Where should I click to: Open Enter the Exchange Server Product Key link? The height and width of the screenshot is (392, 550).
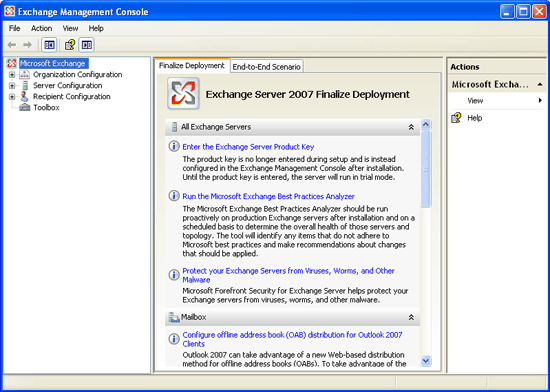248,147
